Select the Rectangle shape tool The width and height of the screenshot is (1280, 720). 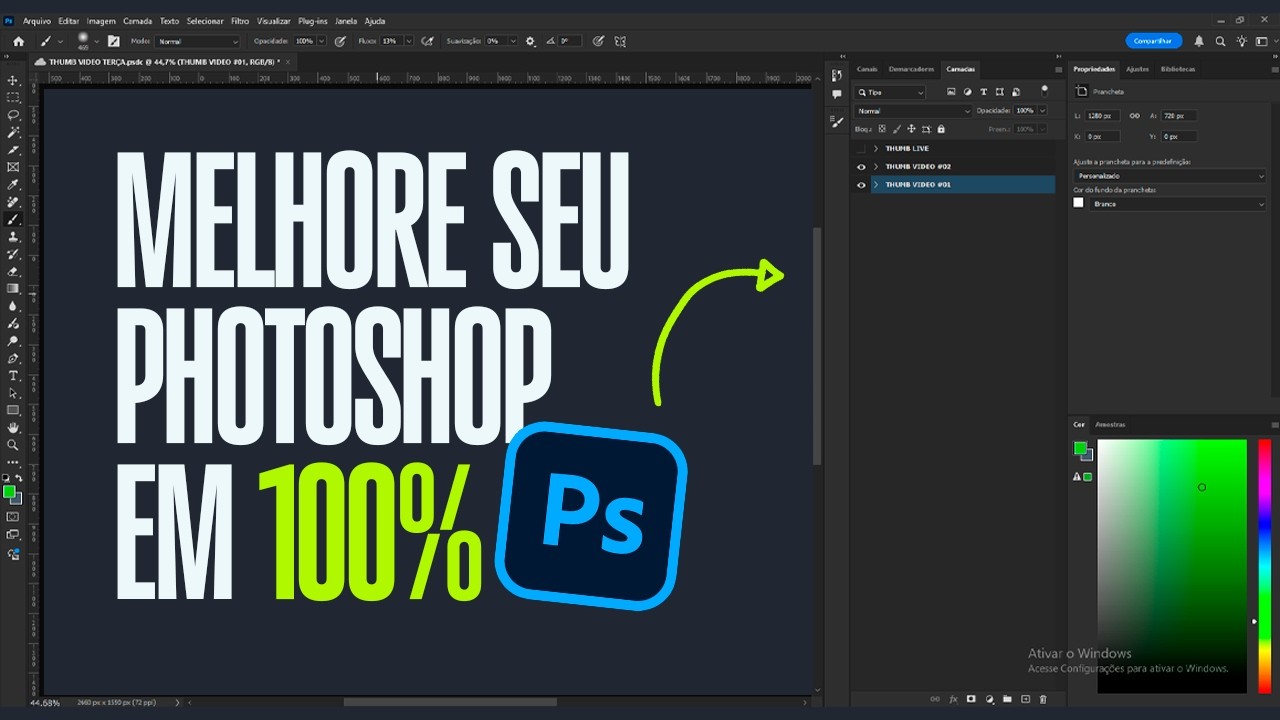click(13, 410)
